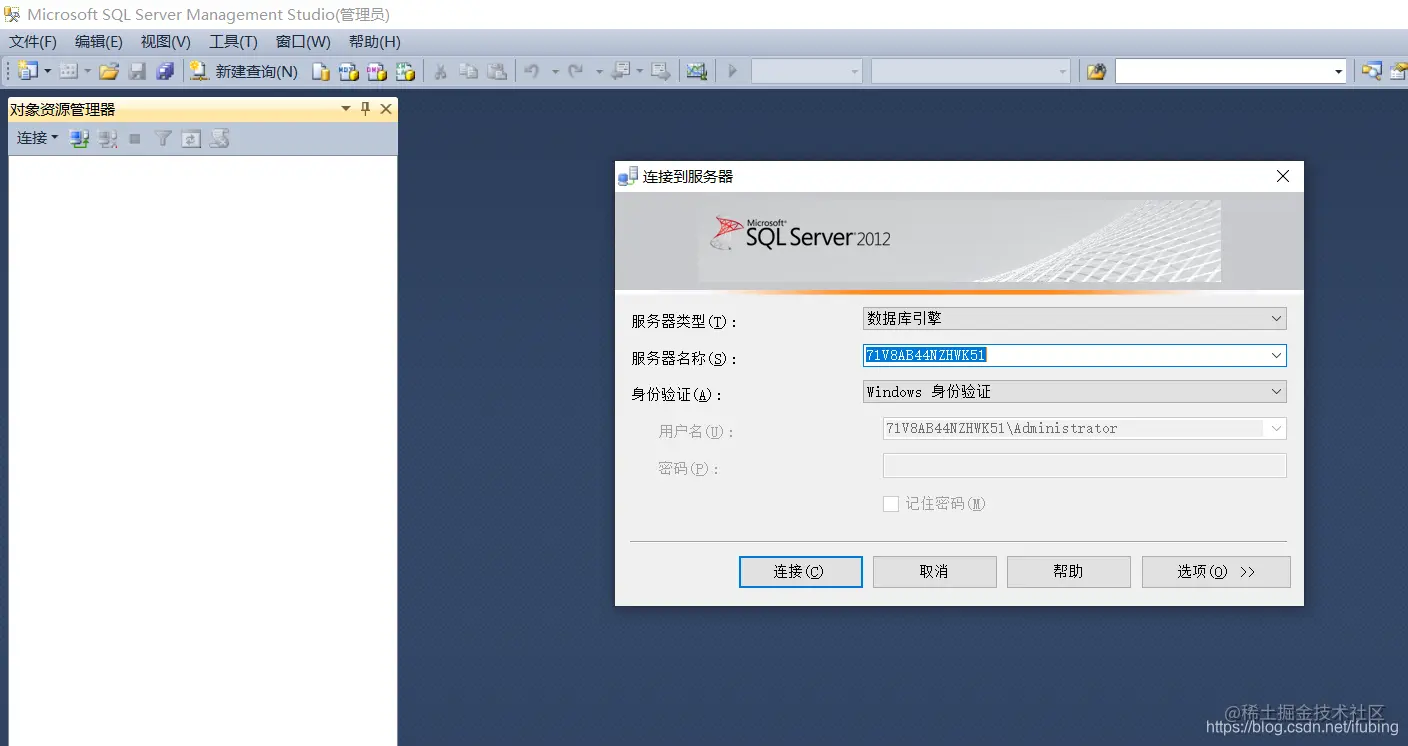Close the 对象资源管理器 panel
Viewport: 1408px width, 746px height.
[386, 109]
